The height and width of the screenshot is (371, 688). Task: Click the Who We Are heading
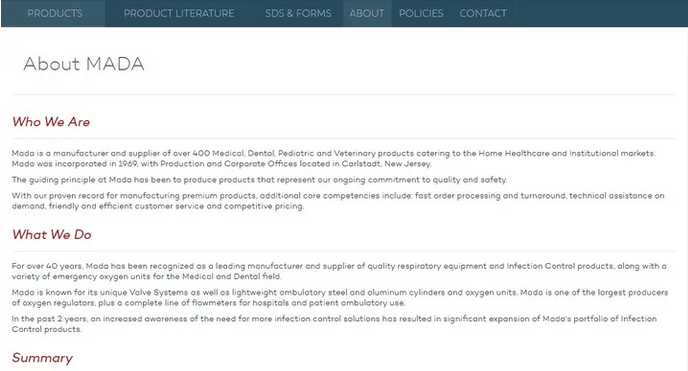[51, 122]
